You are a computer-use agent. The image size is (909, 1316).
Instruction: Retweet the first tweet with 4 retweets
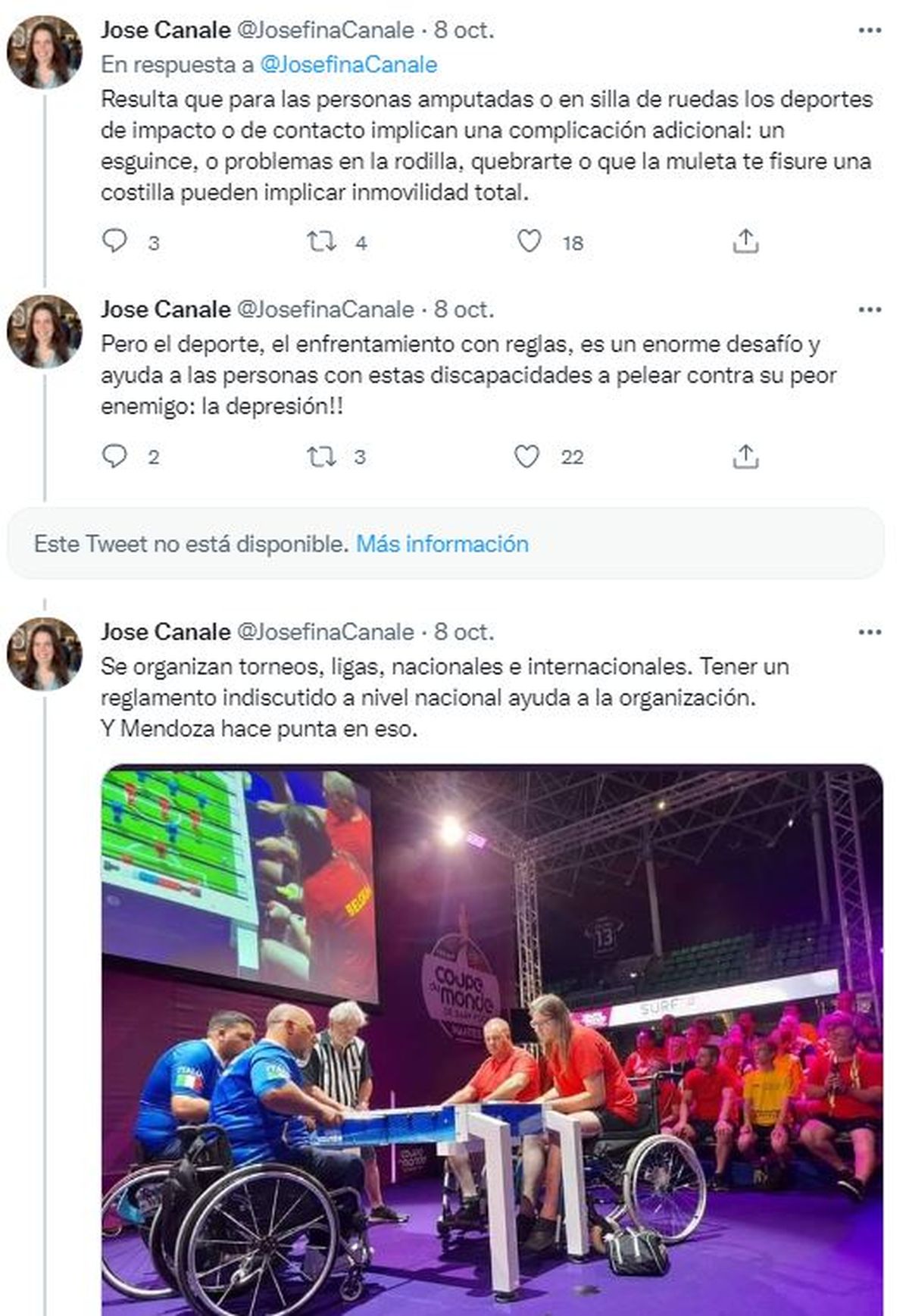coord(321,242)
